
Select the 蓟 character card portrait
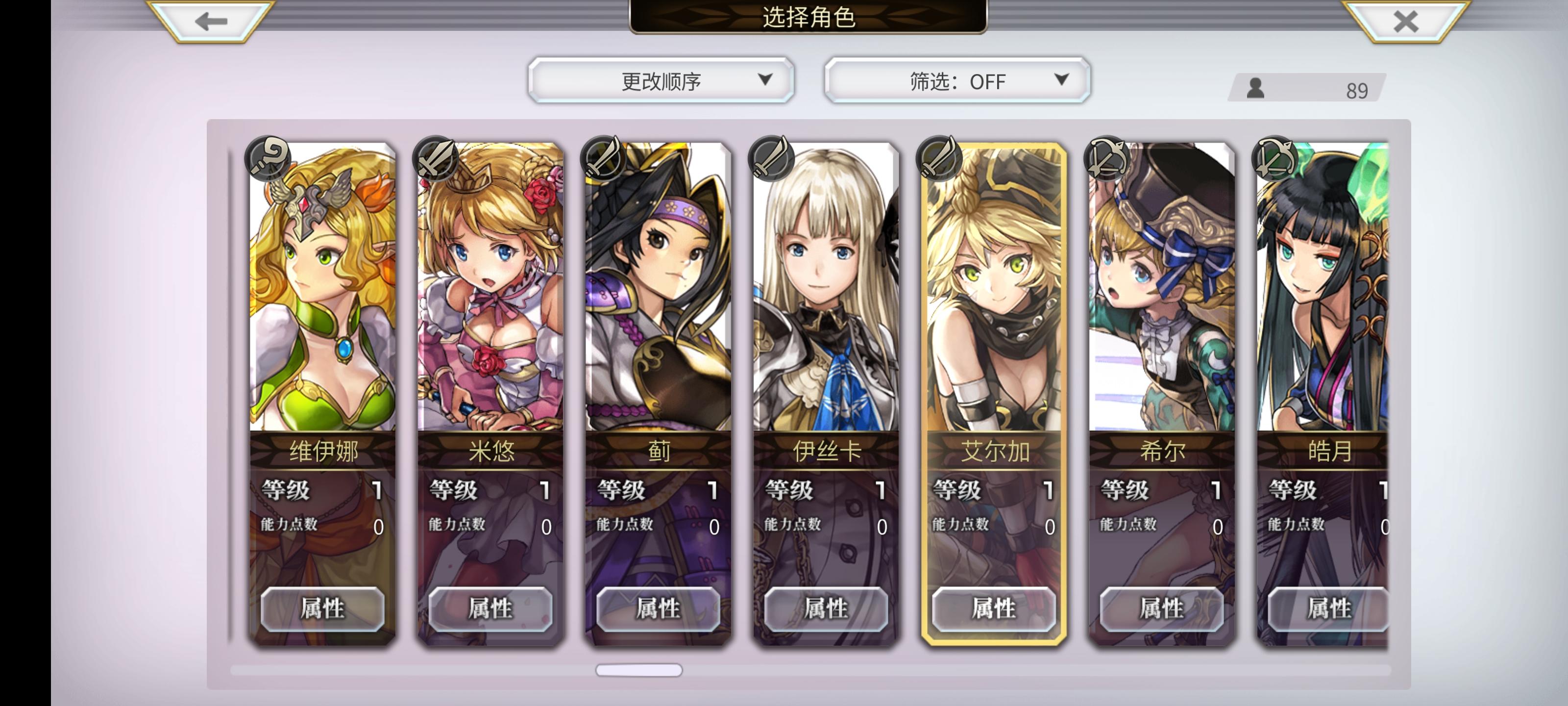[x=658, y=286]
